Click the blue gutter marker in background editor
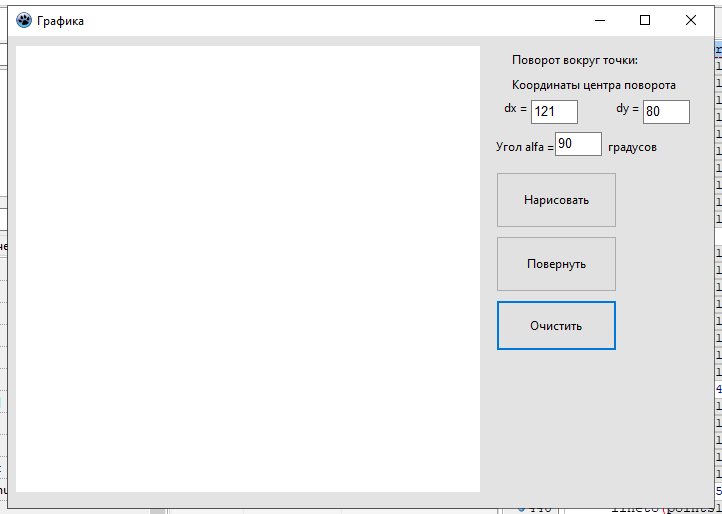722x514 pixels. [521, 509]
